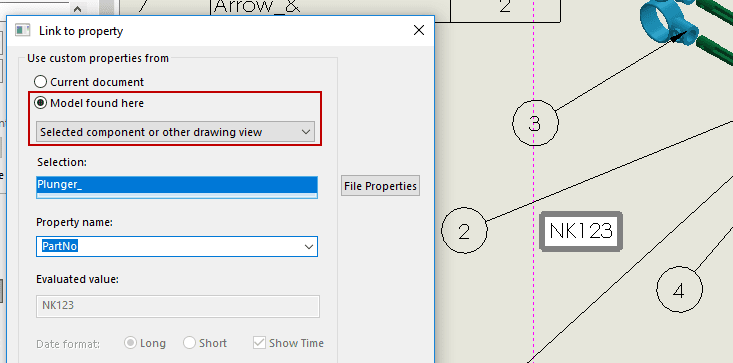733x363 pixels.
Task: Click the Plunger_ item in Selection list
Action: click(177, 185)
